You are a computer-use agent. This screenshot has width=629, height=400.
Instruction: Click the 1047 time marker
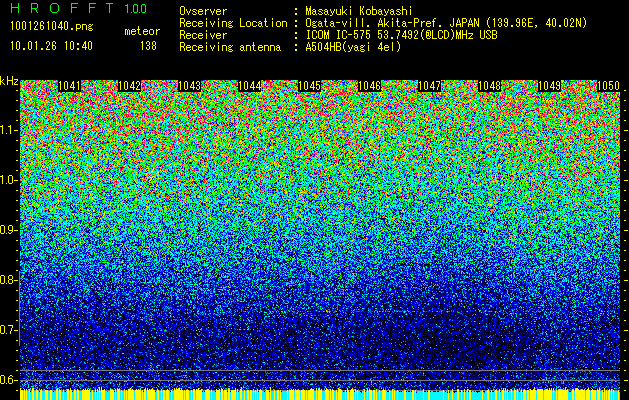click(429, 86)
